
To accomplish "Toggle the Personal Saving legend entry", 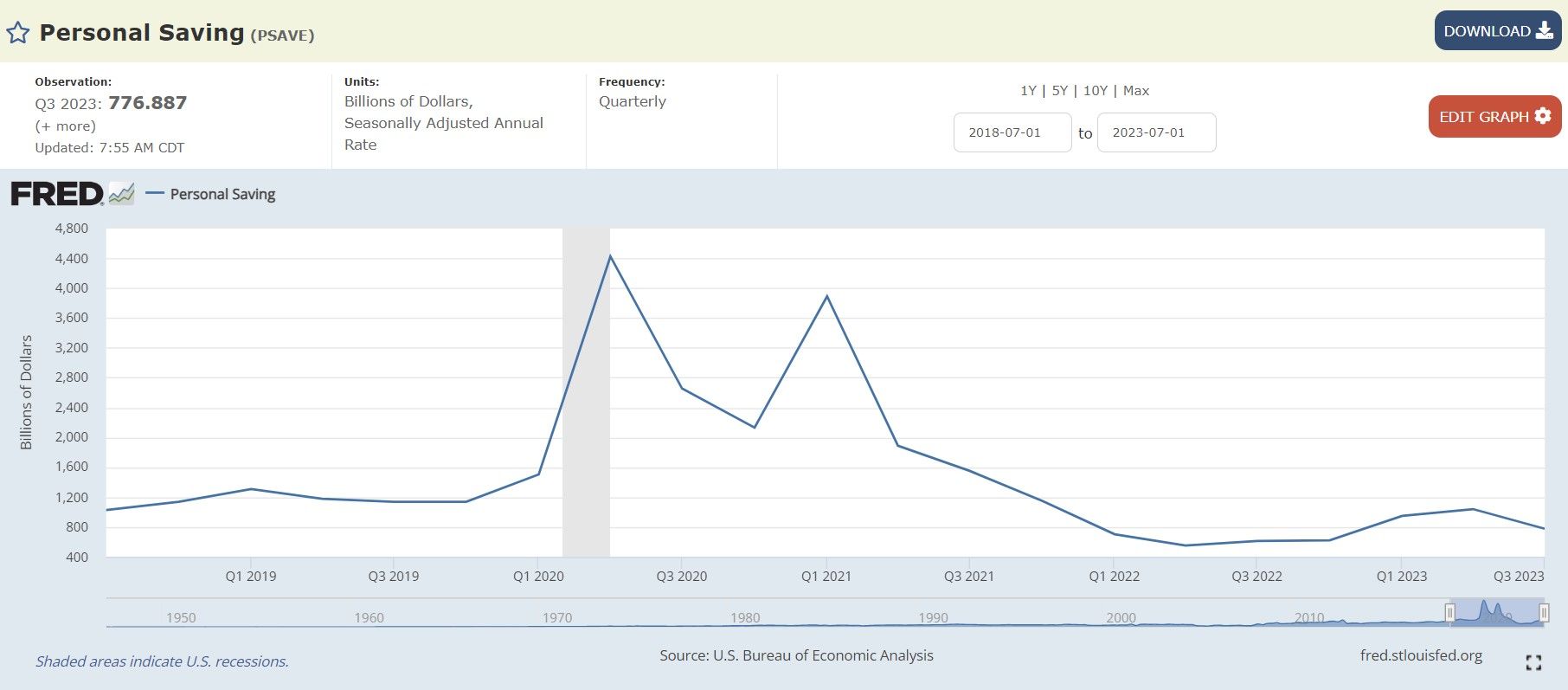I will tap(211, 194).
